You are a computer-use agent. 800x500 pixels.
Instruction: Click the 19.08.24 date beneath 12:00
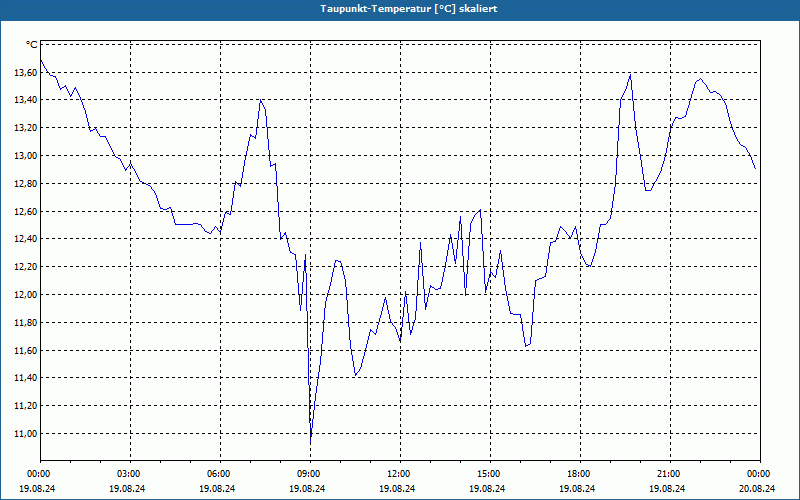pos(397,488)
